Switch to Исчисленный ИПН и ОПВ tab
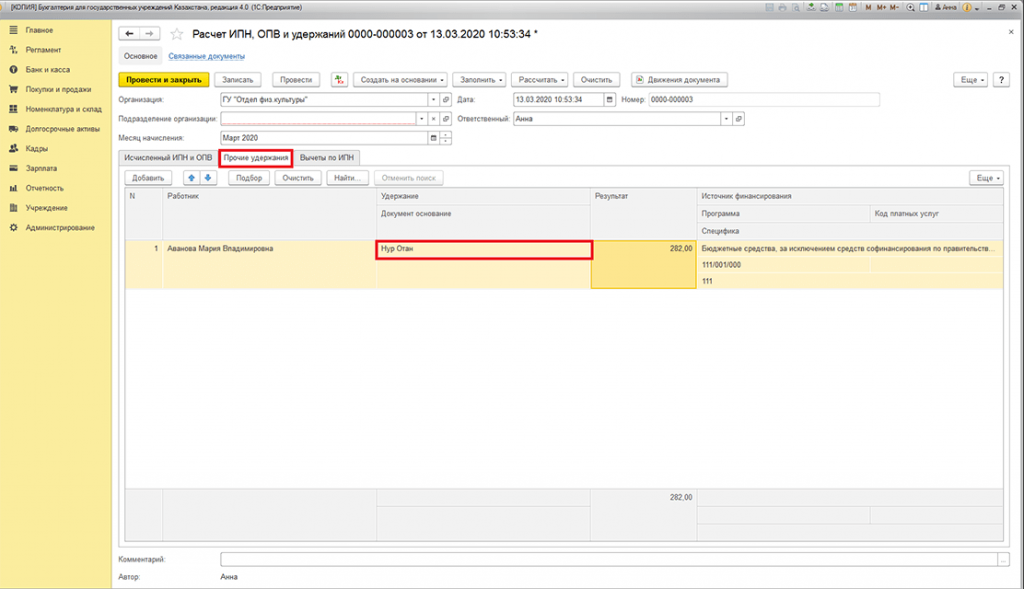The width and height of the screenshot is (1024, 589). 167,158
